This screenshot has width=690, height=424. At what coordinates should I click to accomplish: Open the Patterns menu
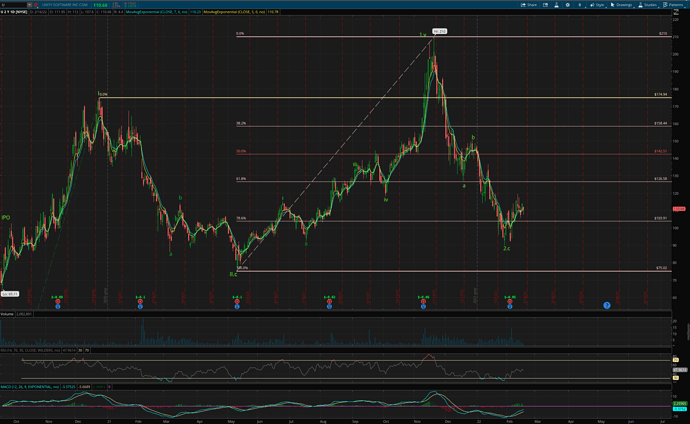[673, 5]
